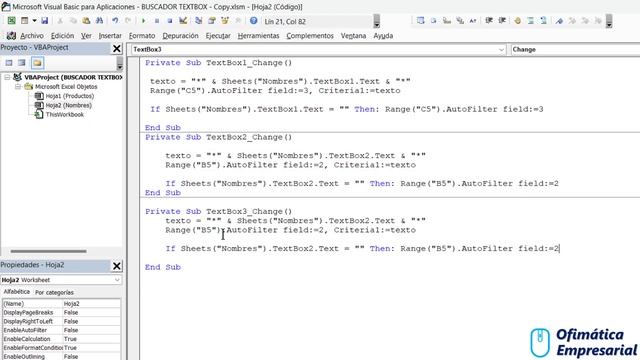
Task: Select Hoja2 (Nombres) in project tree
Action: [x=69, y=105]
